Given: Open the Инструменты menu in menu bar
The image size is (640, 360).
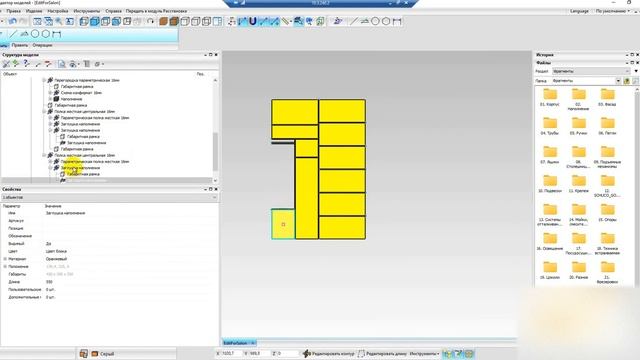Looking at the screenshot, I should tap(87, 11).
